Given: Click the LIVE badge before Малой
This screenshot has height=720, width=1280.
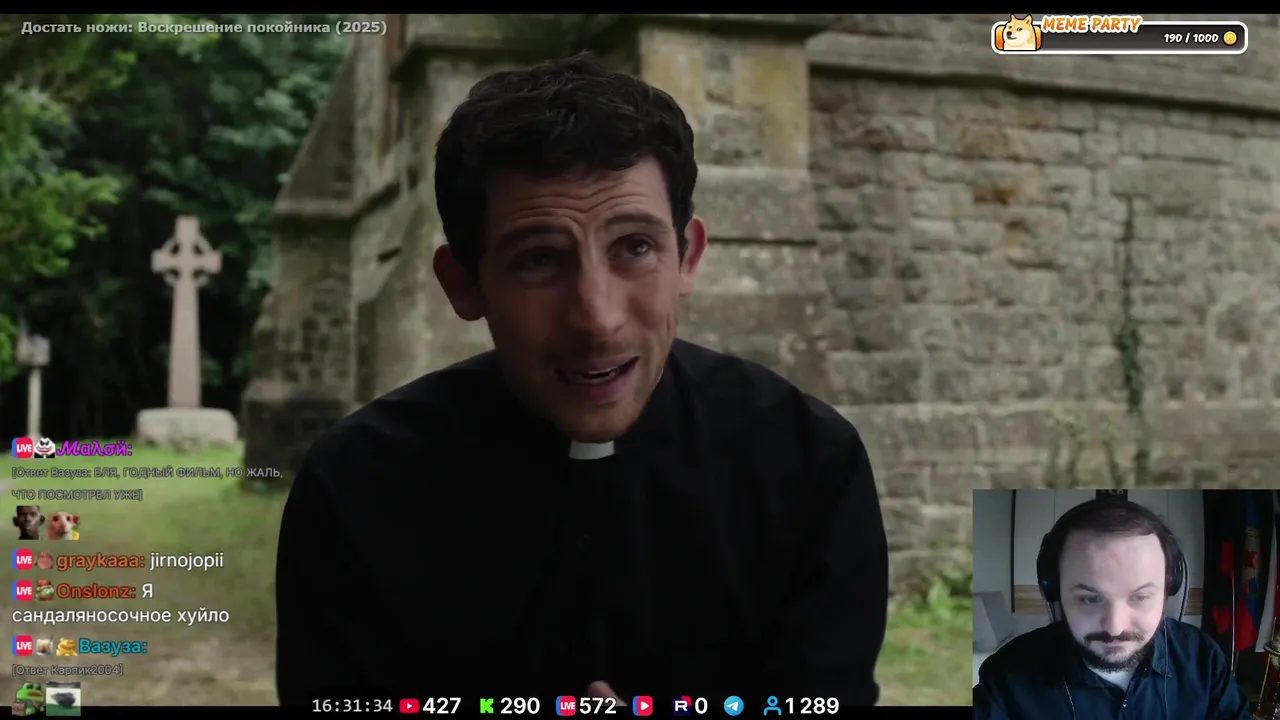Looking at the screenshot, I should pos(23,448).
